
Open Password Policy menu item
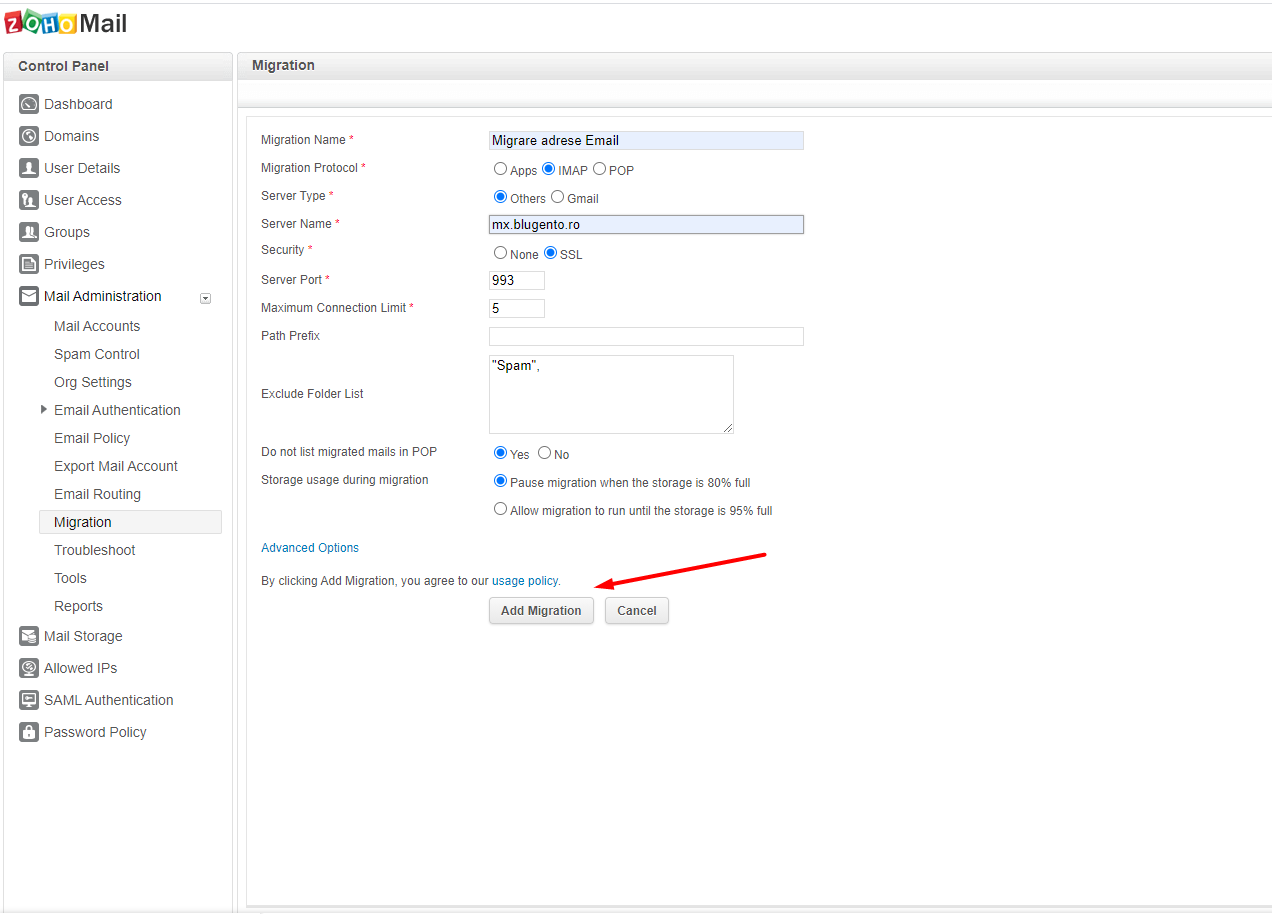point(95,732)
